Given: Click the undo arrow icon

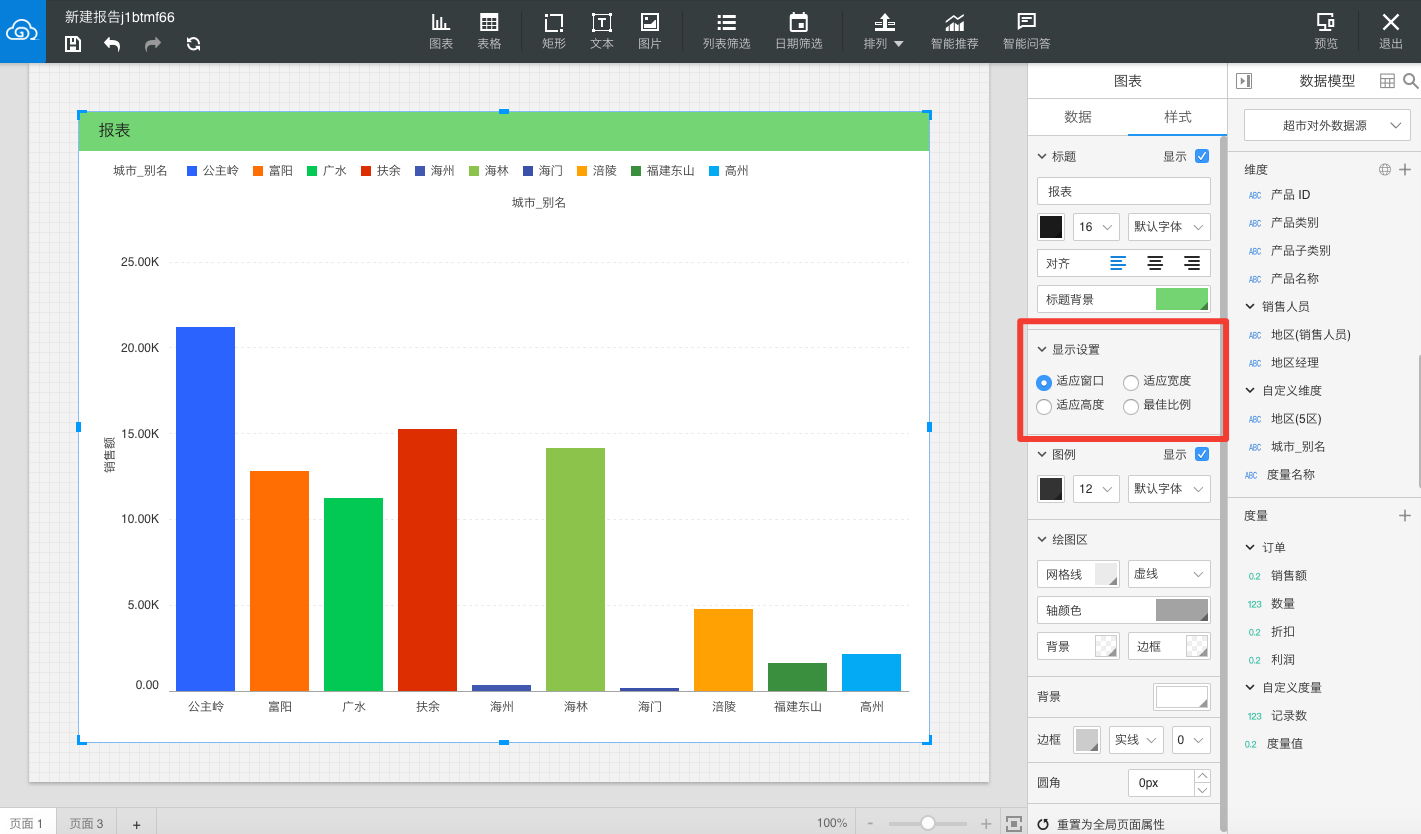Looking at the screenshot, I should click(x=112, y=43).
